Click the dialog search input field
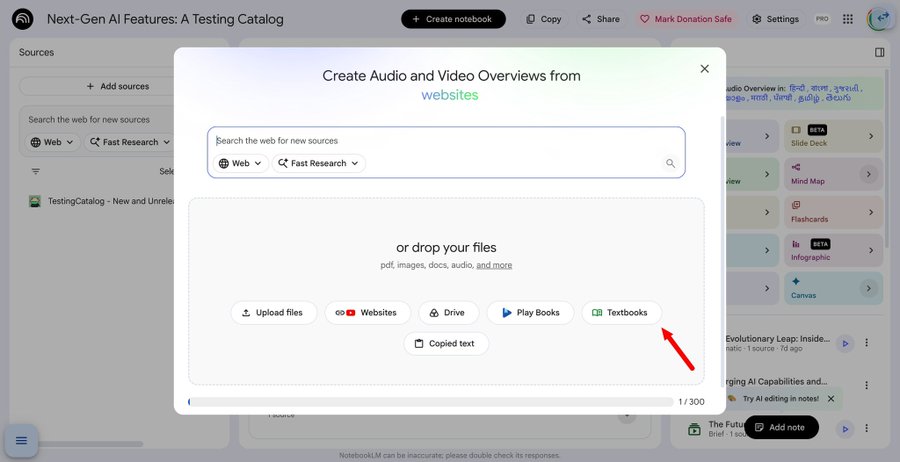900x462 pixels. 446,141
